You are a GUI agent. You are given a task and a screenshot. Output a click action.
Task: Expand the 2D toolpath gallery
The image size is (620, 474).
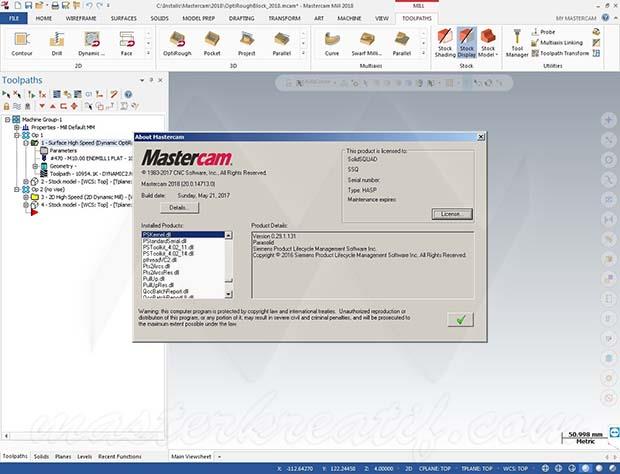pyautogui.click(x=148, y=53)
